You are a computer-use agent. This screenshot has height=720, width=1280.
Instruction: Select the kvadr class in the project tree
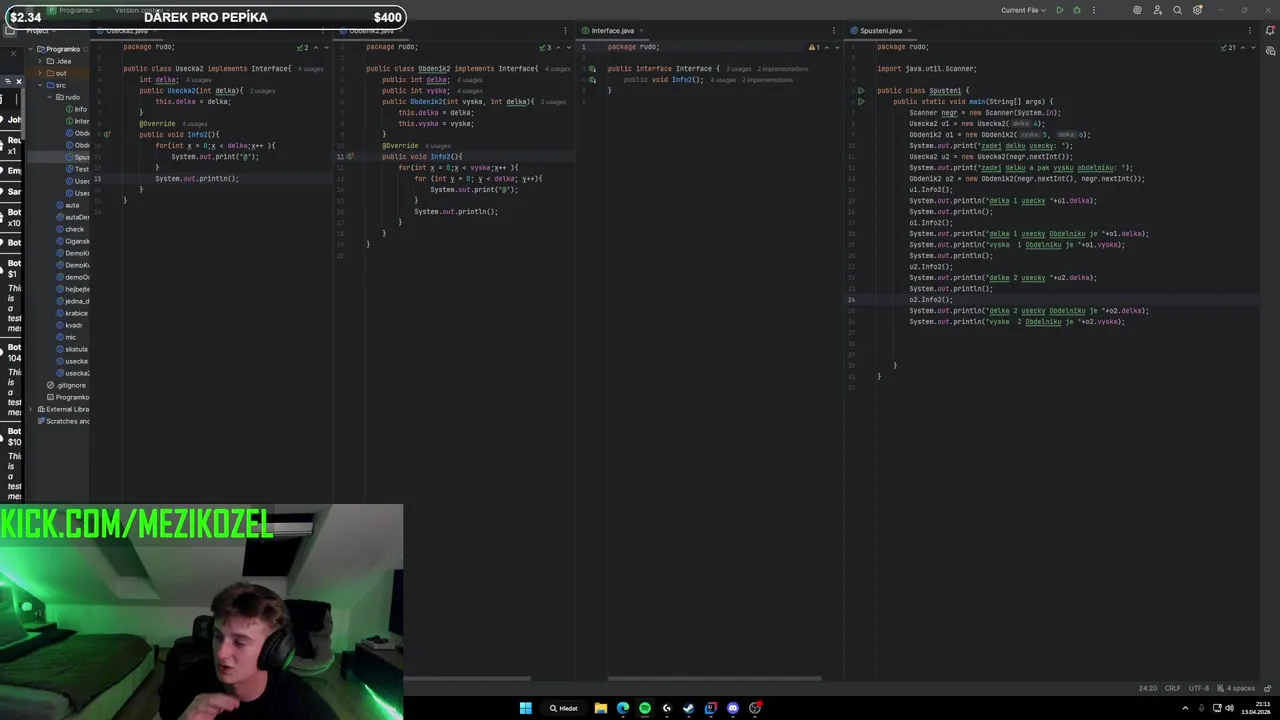74,325
